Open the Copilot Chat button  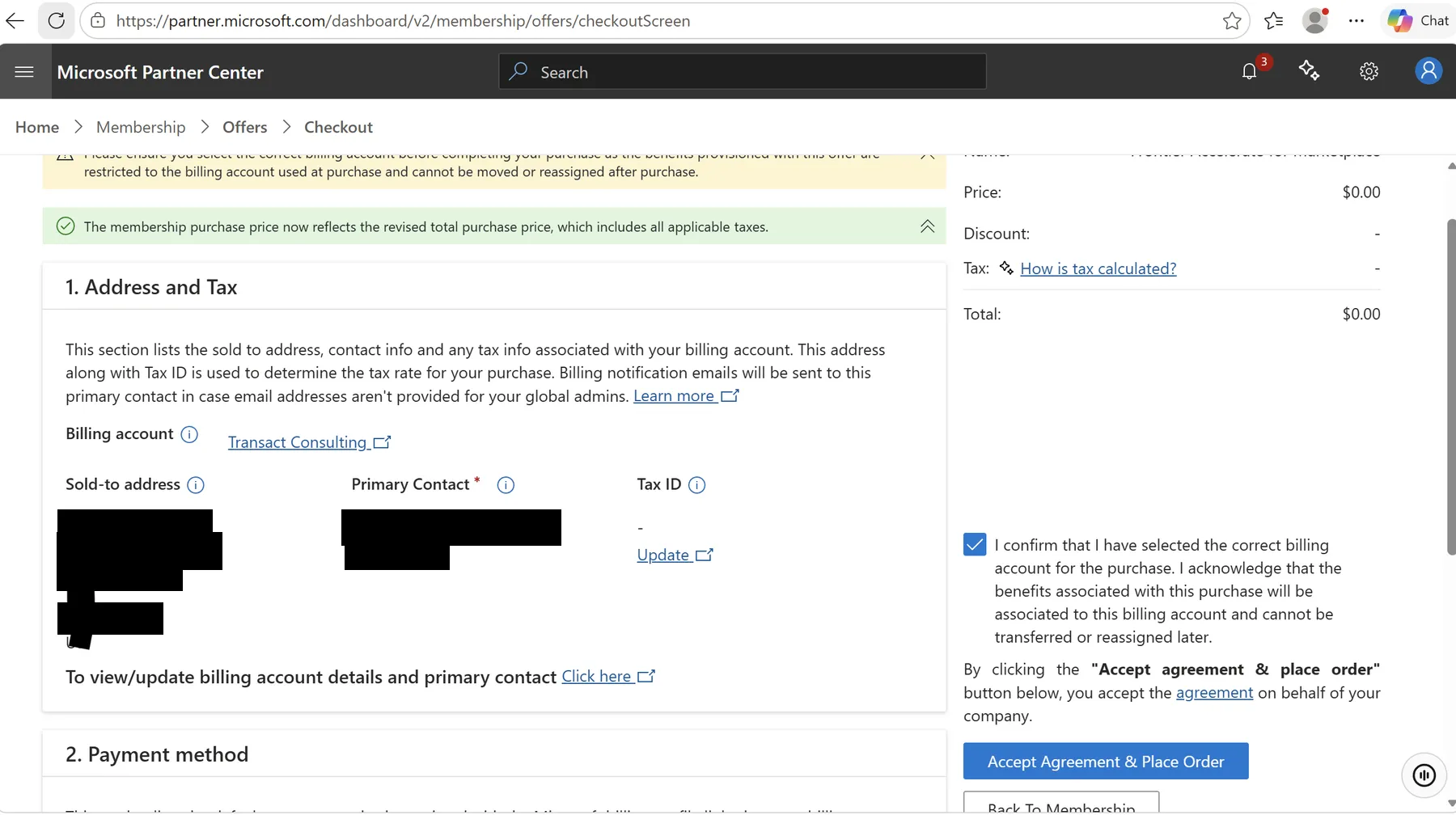1419,21
